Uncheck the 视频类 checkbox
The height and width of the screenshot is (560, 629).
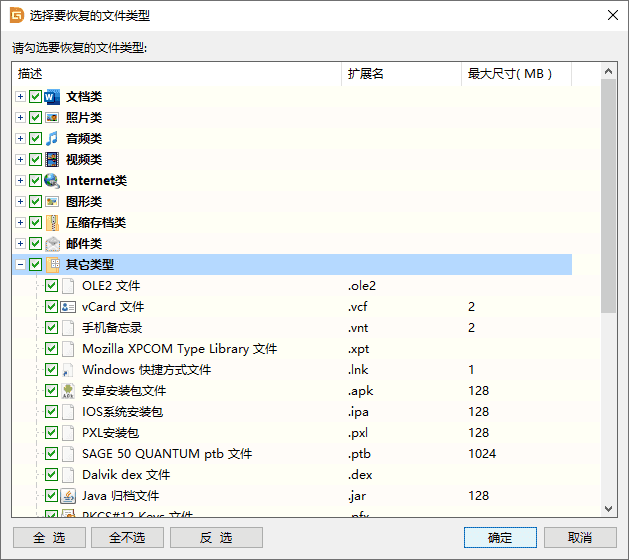(35, 160)
